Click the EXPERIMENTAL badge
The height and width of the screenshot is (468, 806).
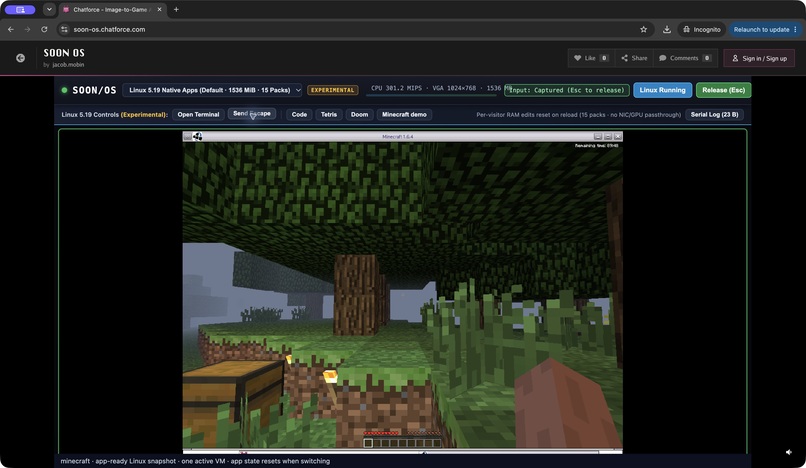tap(333, 90)
